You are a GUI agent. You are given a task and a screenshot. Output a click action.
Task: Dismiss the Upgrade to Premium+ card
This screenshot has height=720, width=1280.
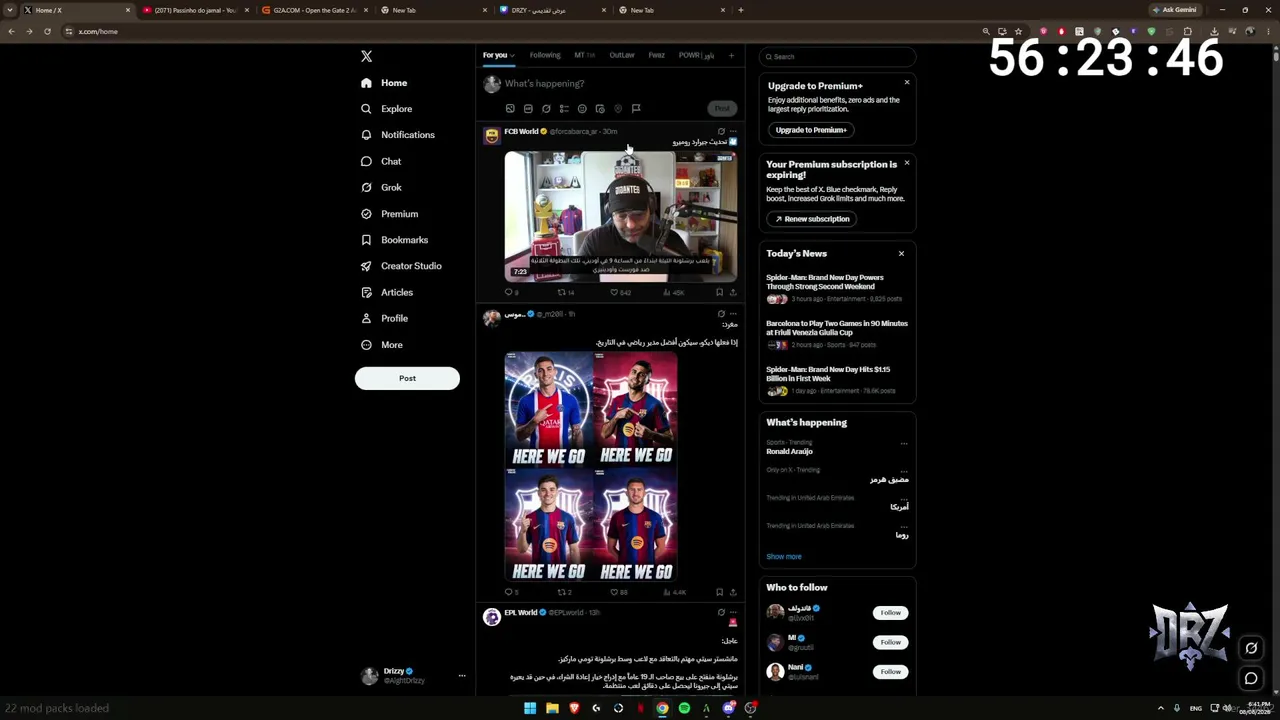[x=907, y=82]
